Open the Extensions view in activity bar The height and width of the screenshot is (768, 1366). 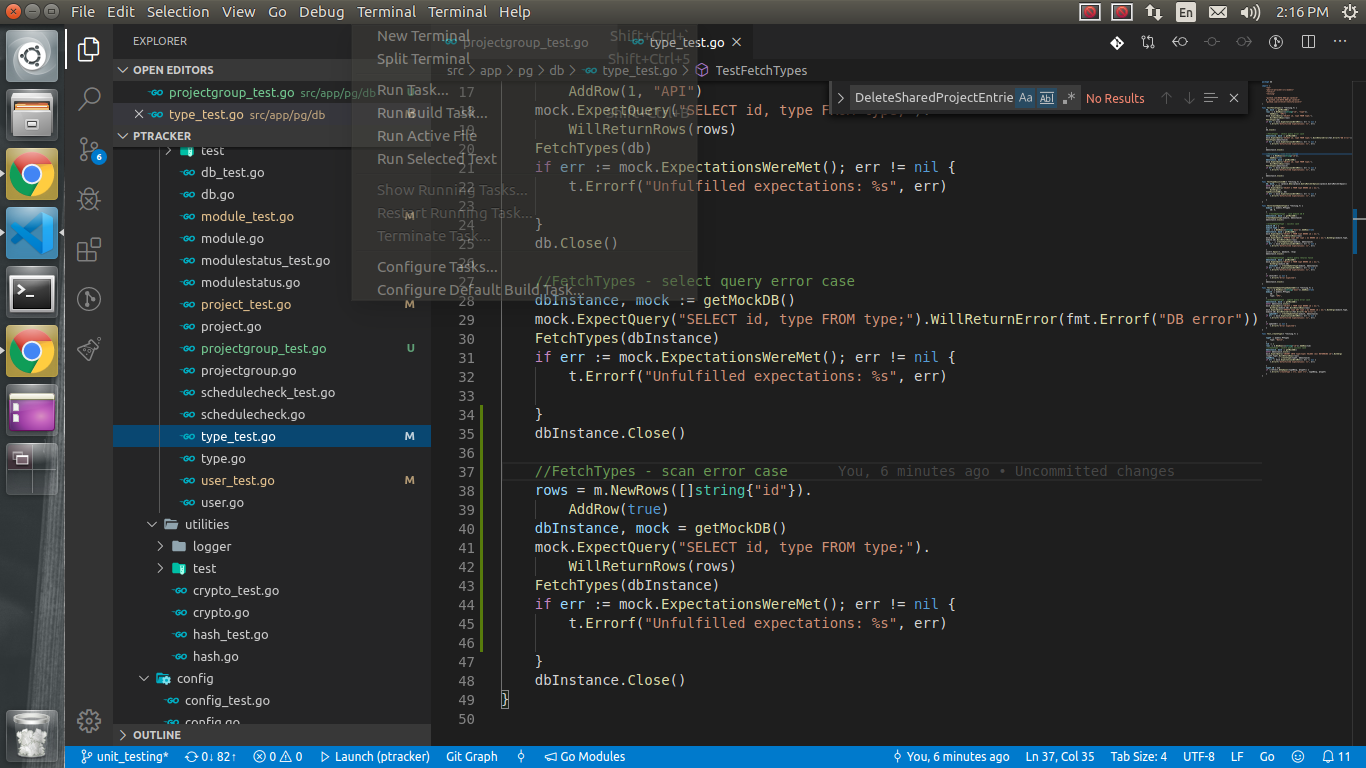pos(89,249)
